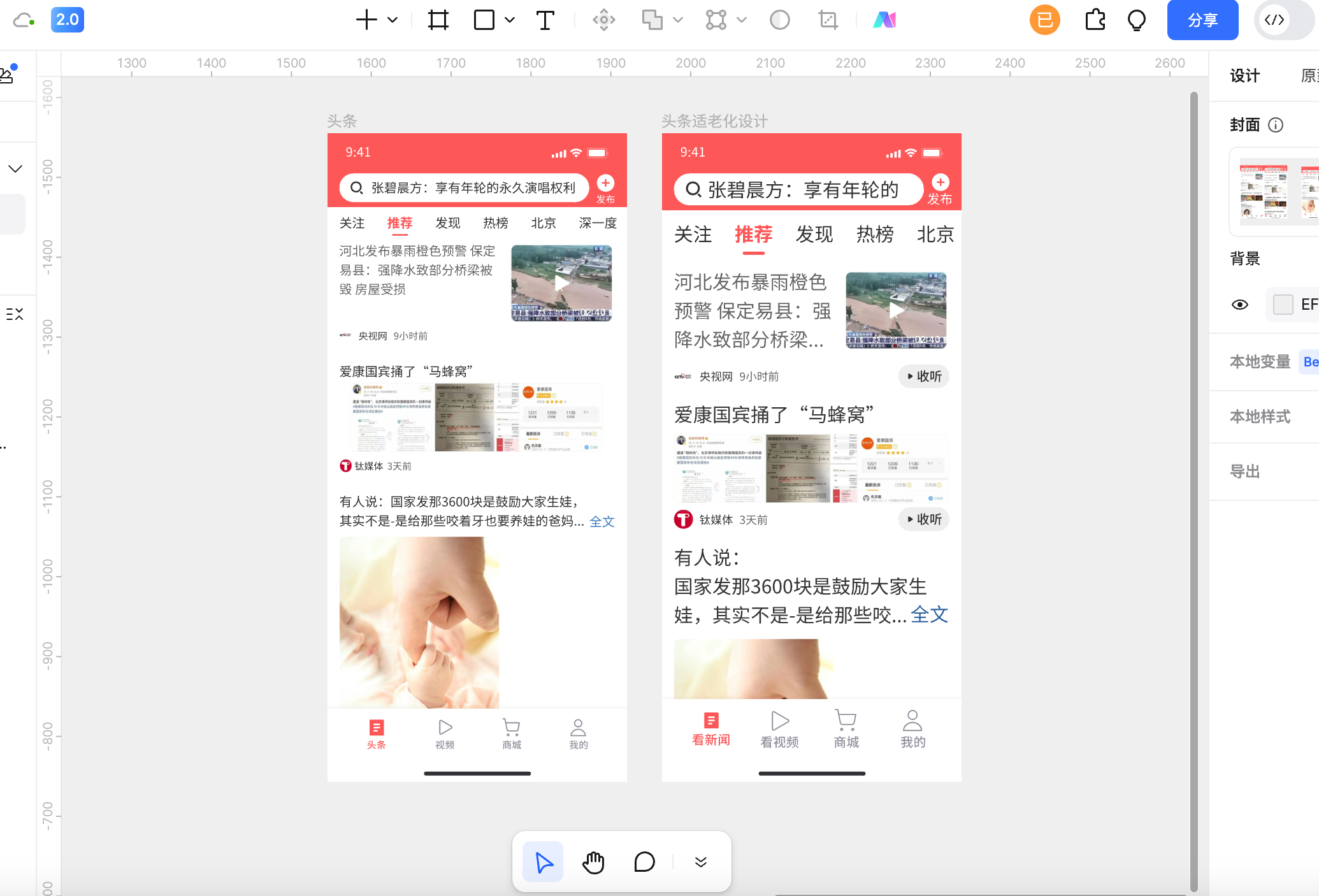
Task: Click 收听 button beside 钛媒体
Action: 924,519
